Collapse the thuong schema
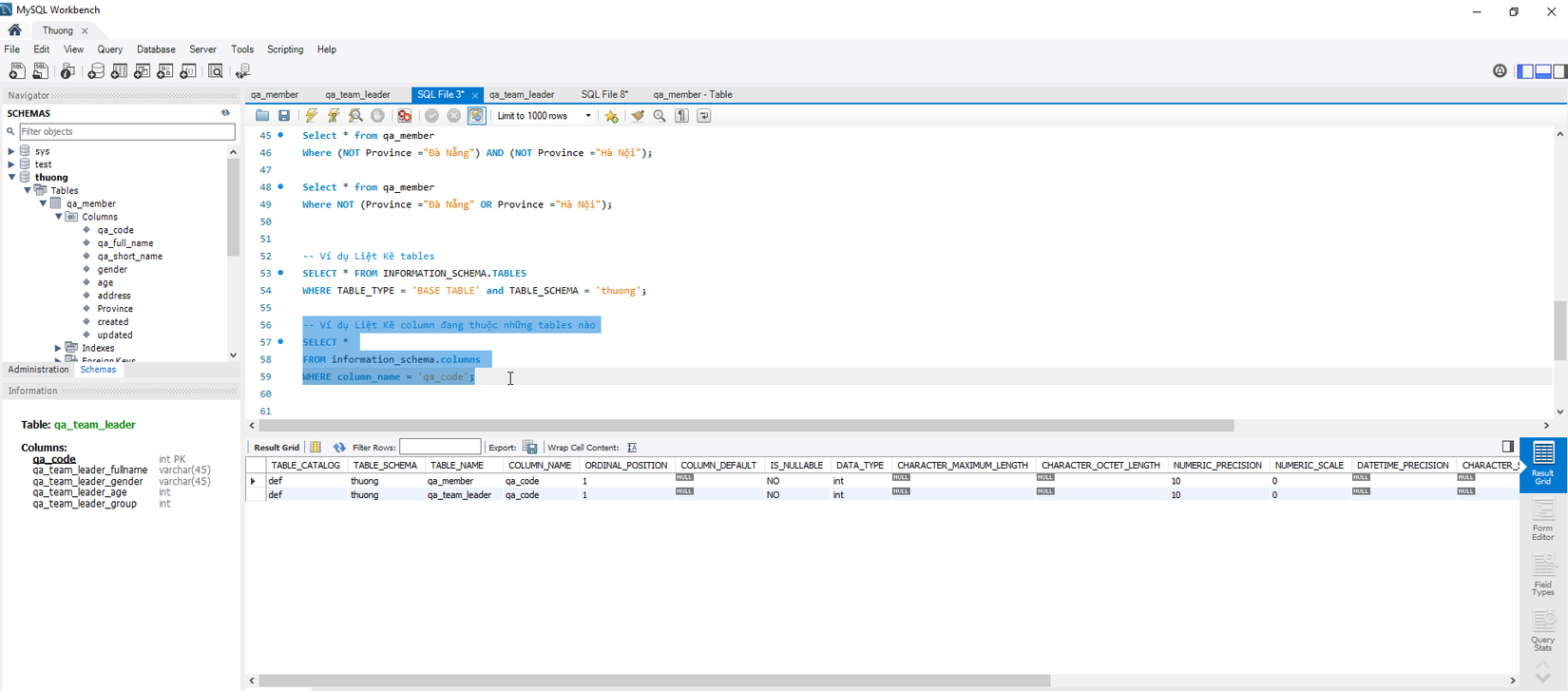Viewport: 1568px width, 691px height. (11, 178)
